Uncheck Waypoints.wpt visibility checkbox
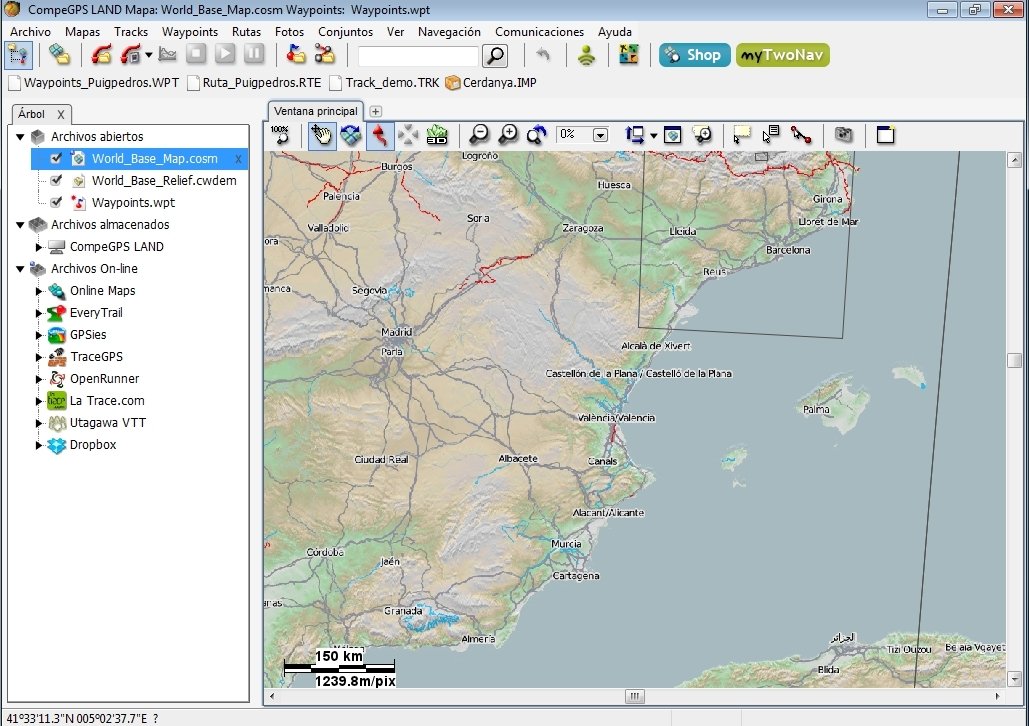The image size is (1029, 726). 56,202
